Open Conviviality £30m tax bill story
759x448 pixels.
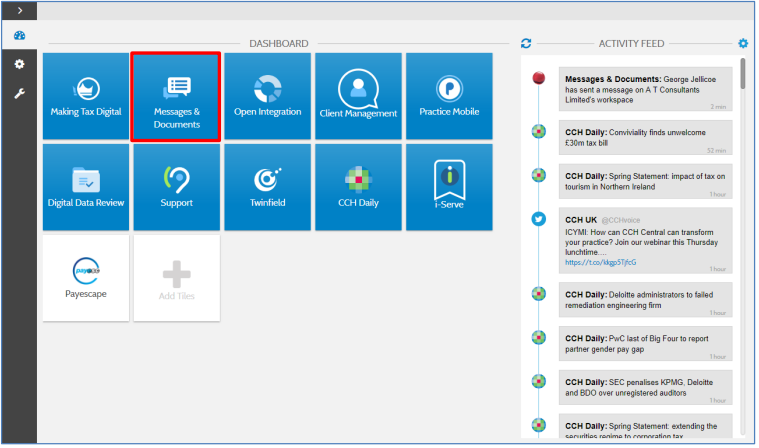point(645,137)
